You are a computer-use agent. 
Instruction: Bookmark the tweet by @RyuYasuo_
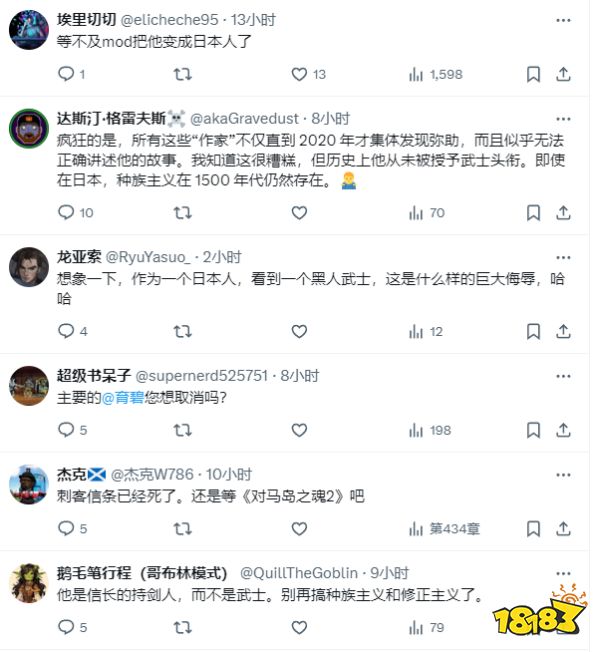[533, 332]
